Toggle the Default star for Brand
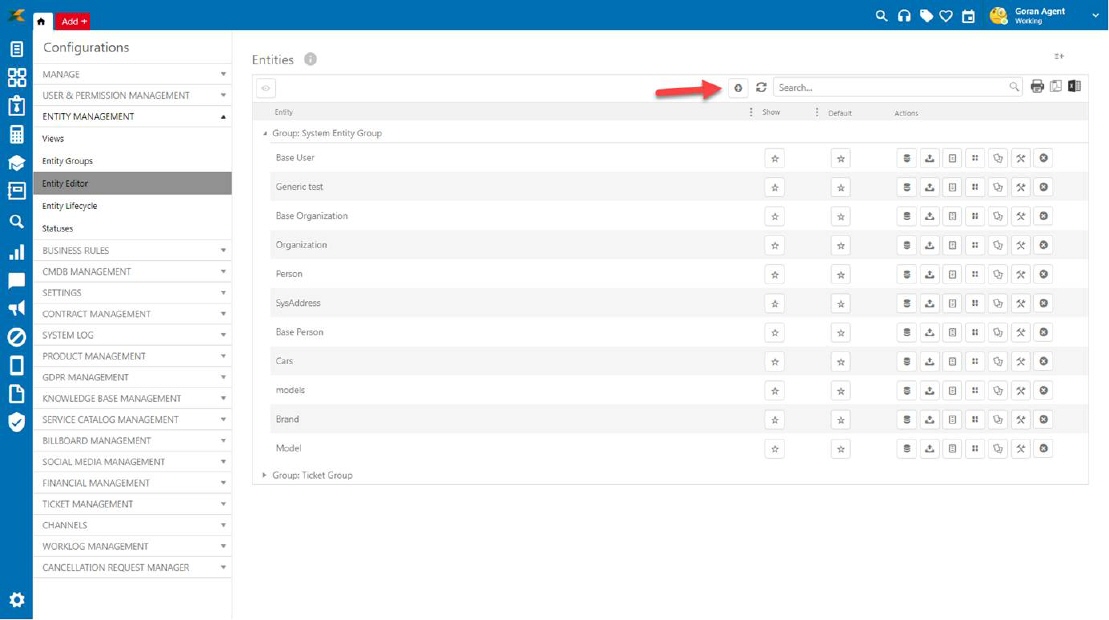 841,420
